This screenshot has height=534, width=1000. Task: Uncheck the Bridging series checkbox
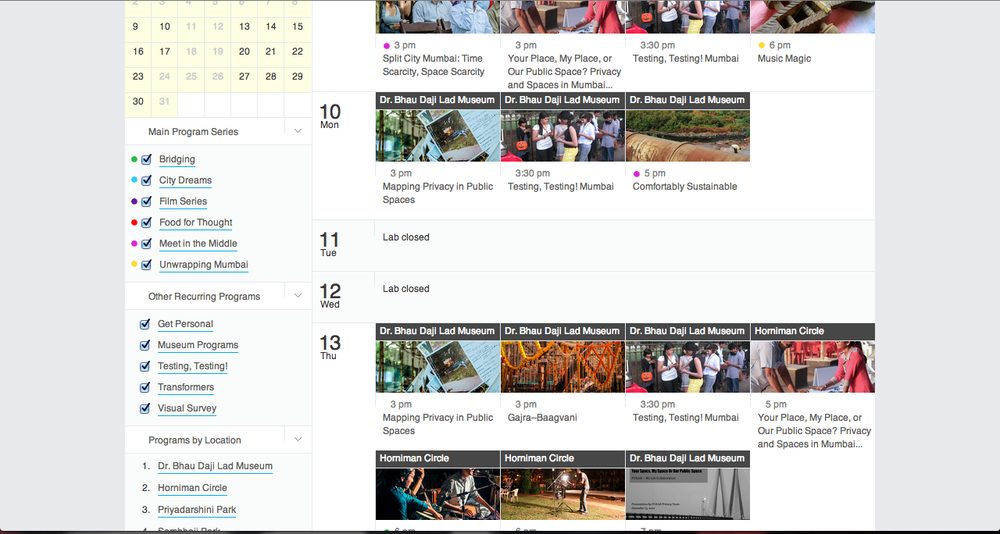[146, 159]
